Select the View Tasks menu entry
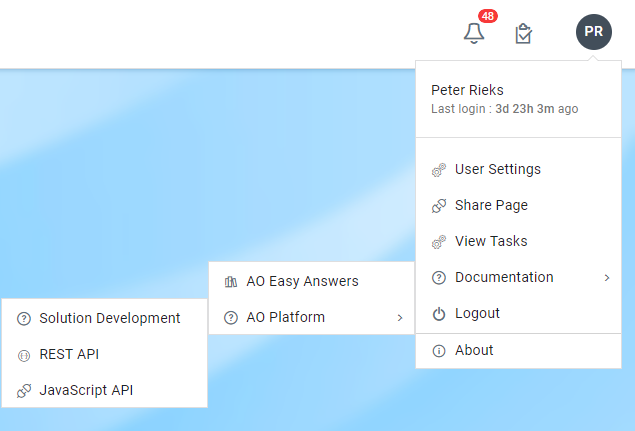 (490, 241)
